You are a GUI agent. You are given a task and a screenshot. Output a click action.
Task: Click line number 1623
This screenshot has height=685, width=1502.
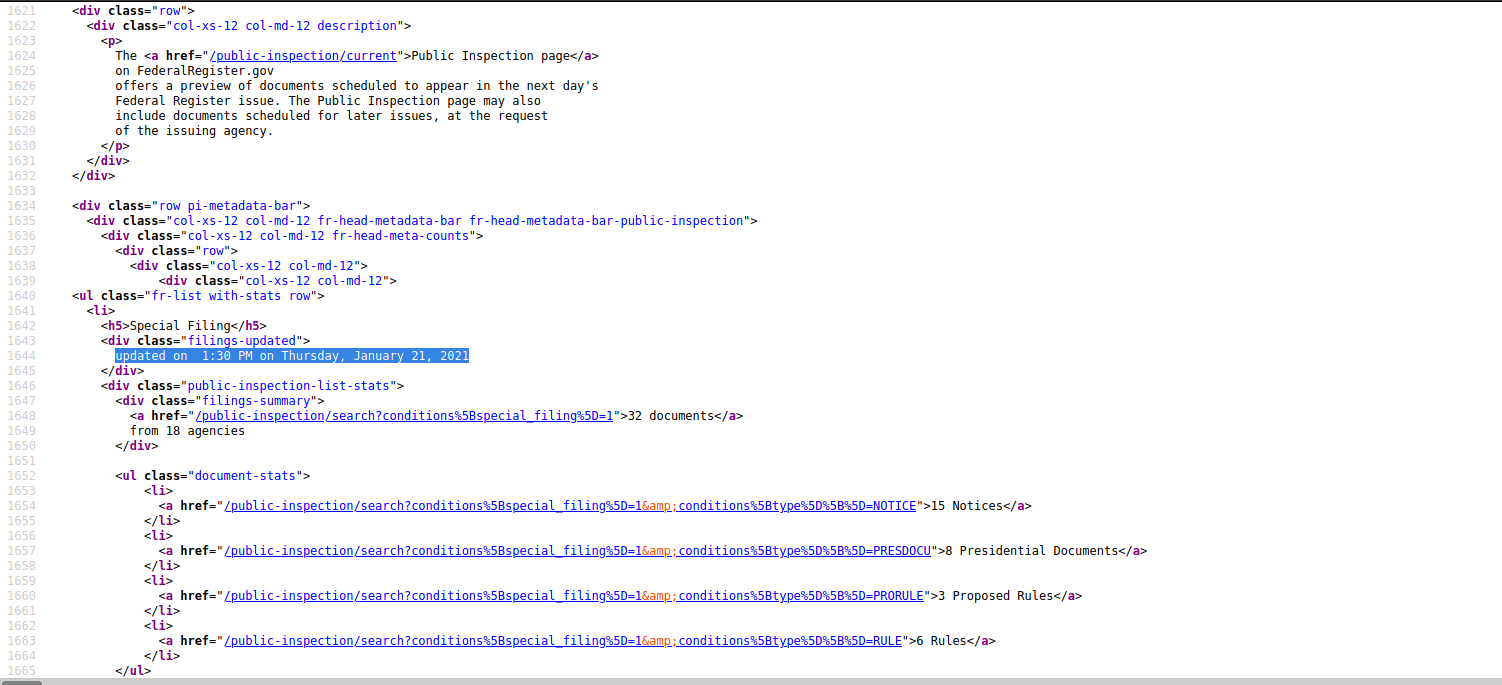point(21,41)
